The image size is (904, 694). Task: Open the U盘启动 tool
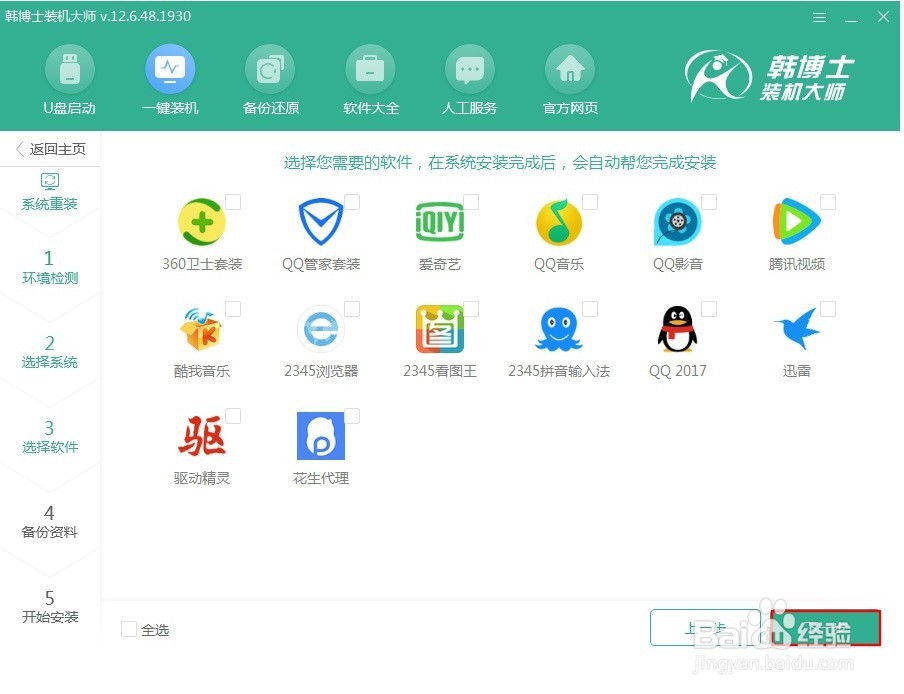pos(69,75)
